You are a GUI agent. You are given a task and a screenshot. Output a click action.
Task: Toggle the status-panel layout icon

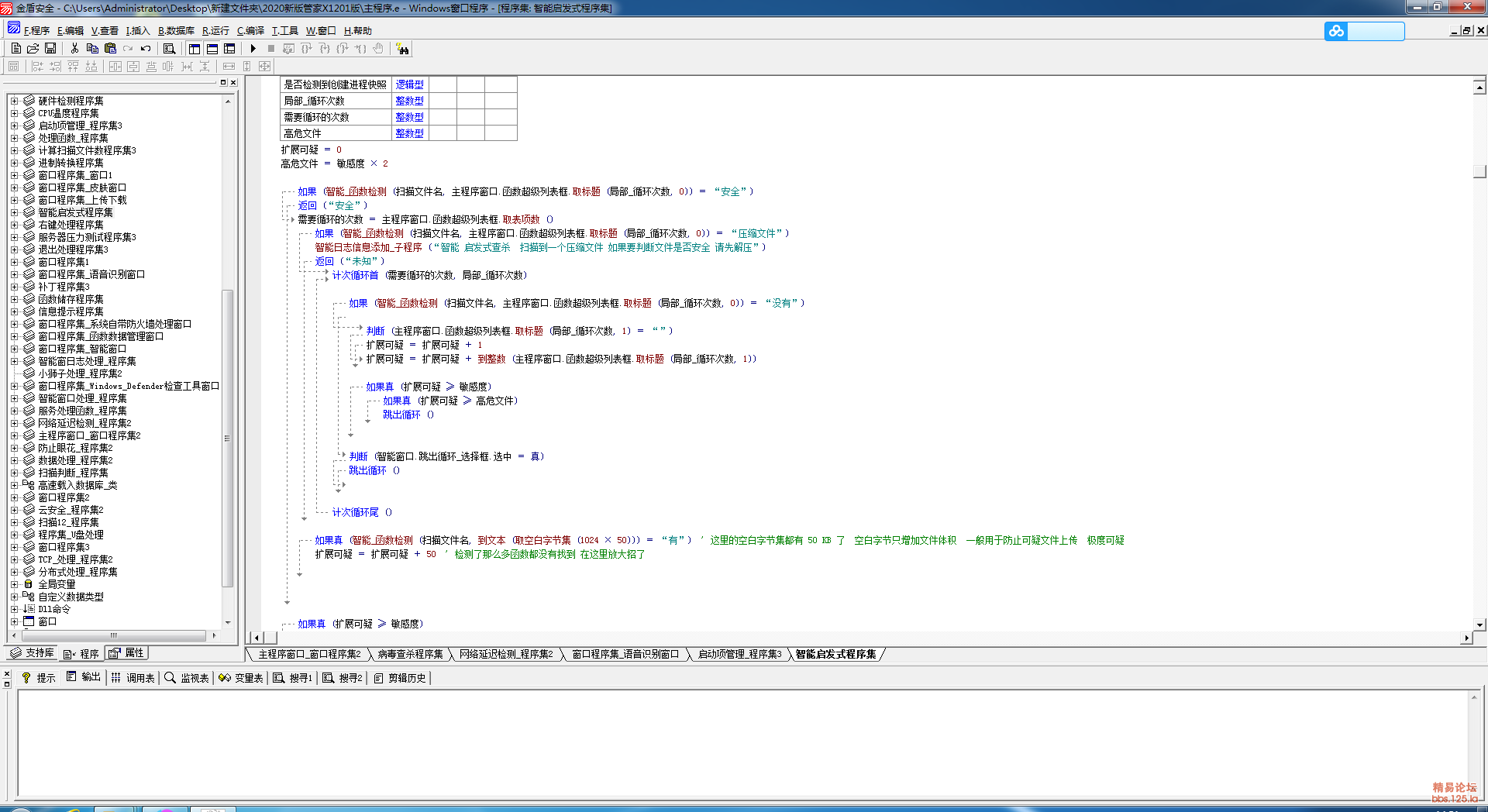[x=212, y=48]
